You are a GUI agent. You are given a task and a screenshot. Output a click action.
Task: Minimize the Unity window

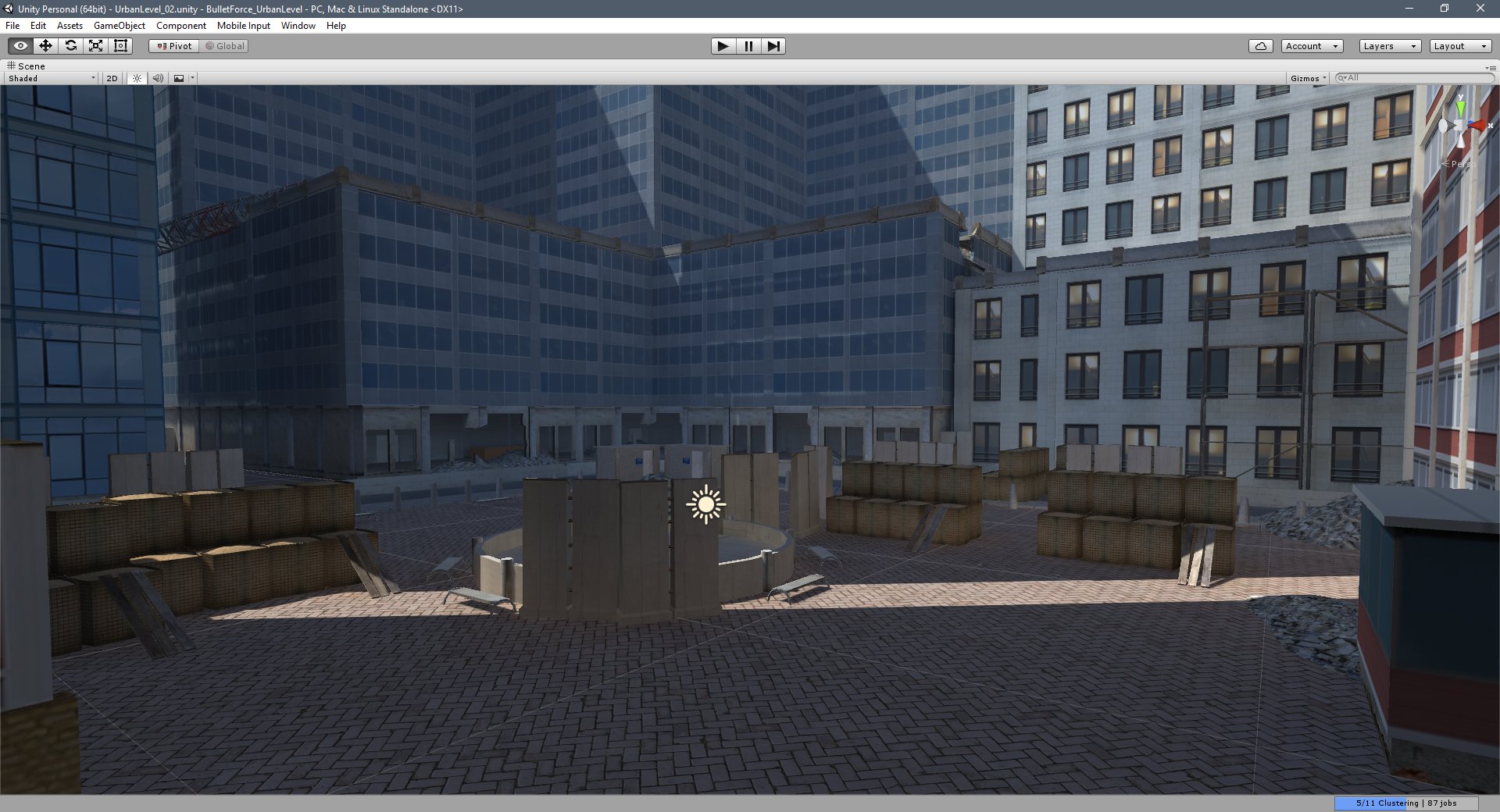[1409, 9]
